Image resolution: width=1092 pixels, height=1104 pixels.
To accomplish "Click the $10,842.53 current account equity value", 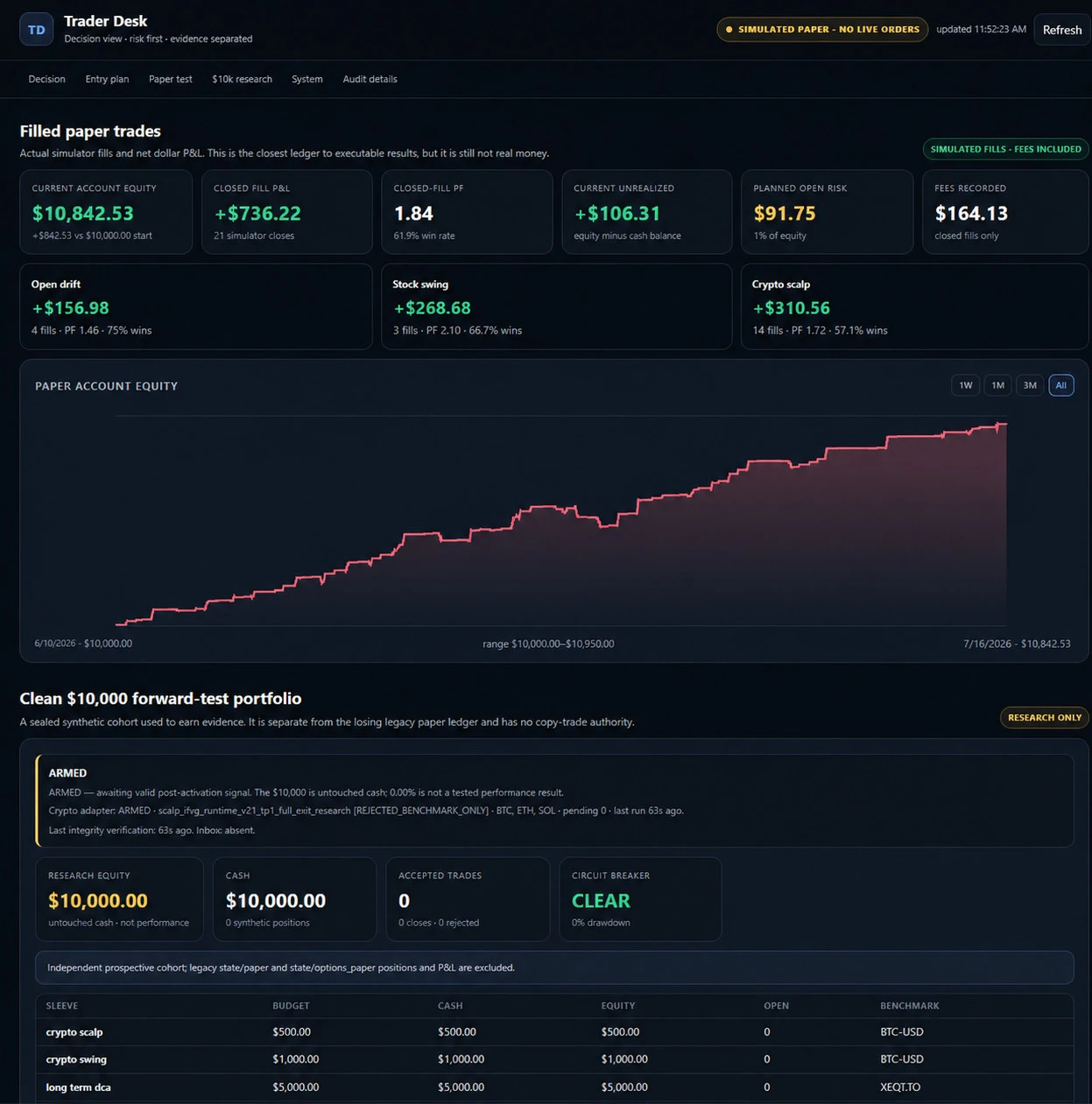I will click(x=83, y=213).
